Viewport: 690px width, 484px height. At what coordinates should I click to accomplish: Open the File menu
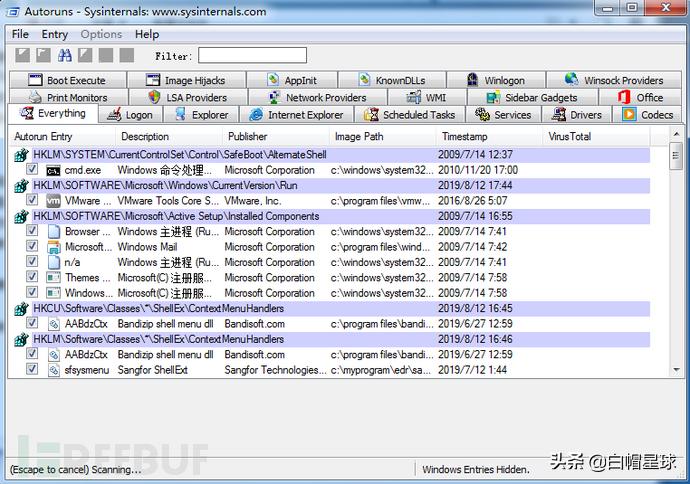coord(20,34)
